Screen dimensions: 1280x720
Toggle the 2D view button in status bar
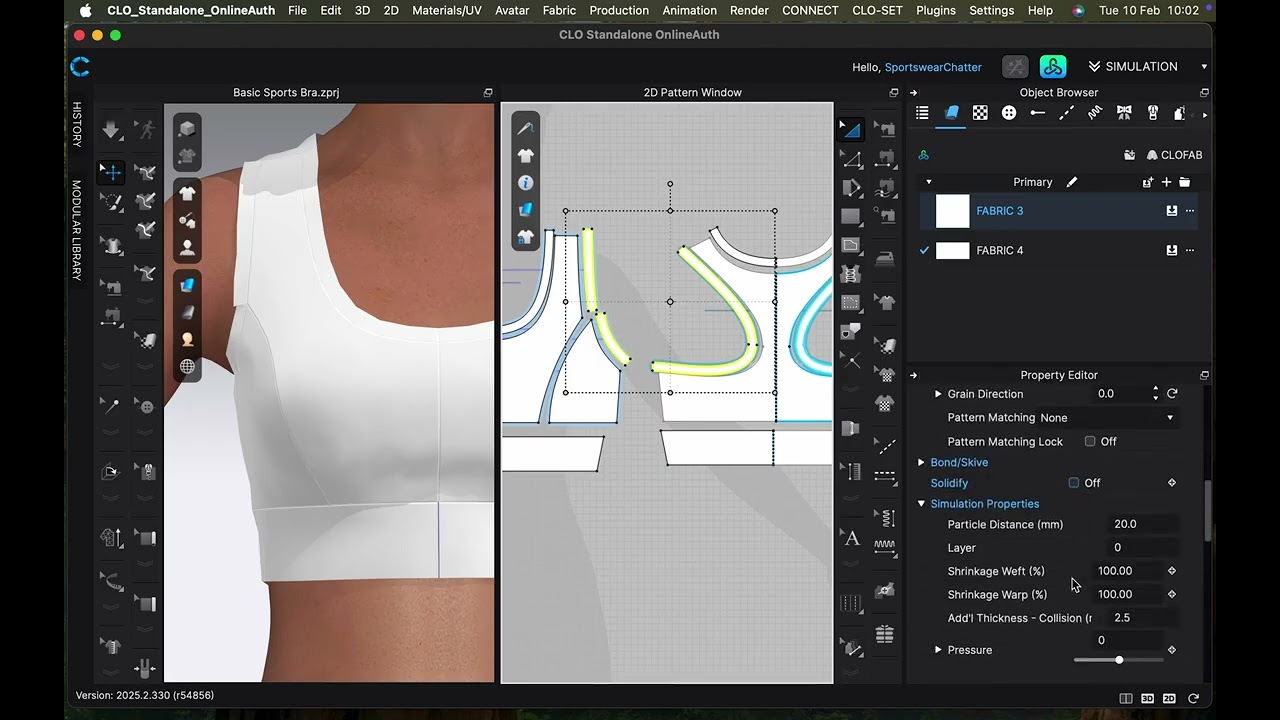[x=1170, y=698]
